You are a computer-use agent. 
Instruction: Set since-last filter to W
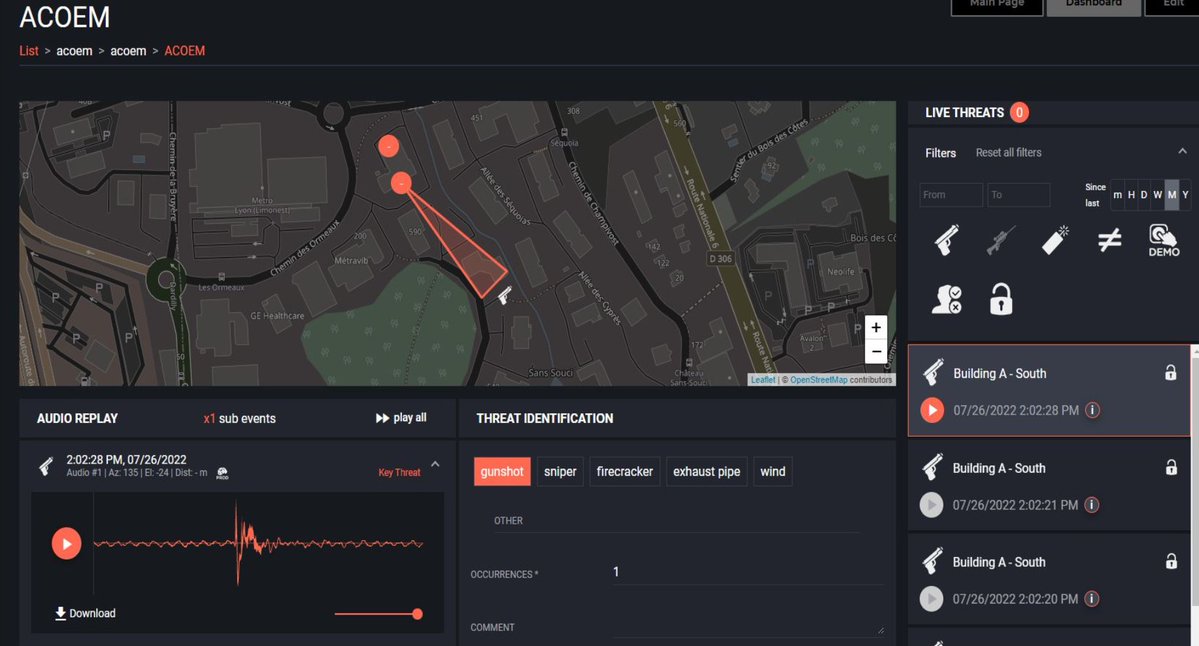(x=1158, y=195)
